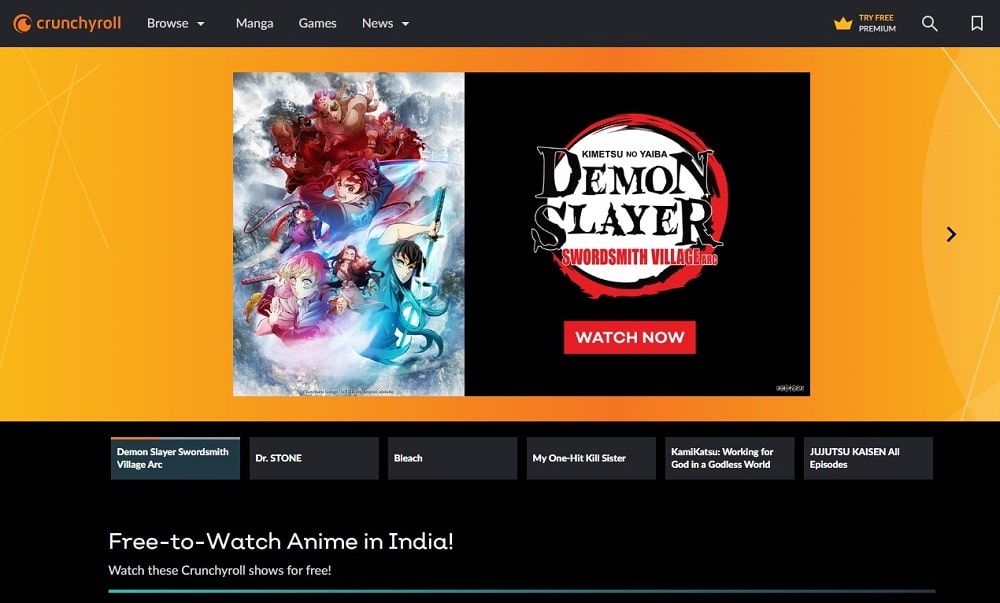The width and height of the screenshot is (1000, 603).
Task: Select the Bleach carousel tab
Action: (x=452, y=458)
